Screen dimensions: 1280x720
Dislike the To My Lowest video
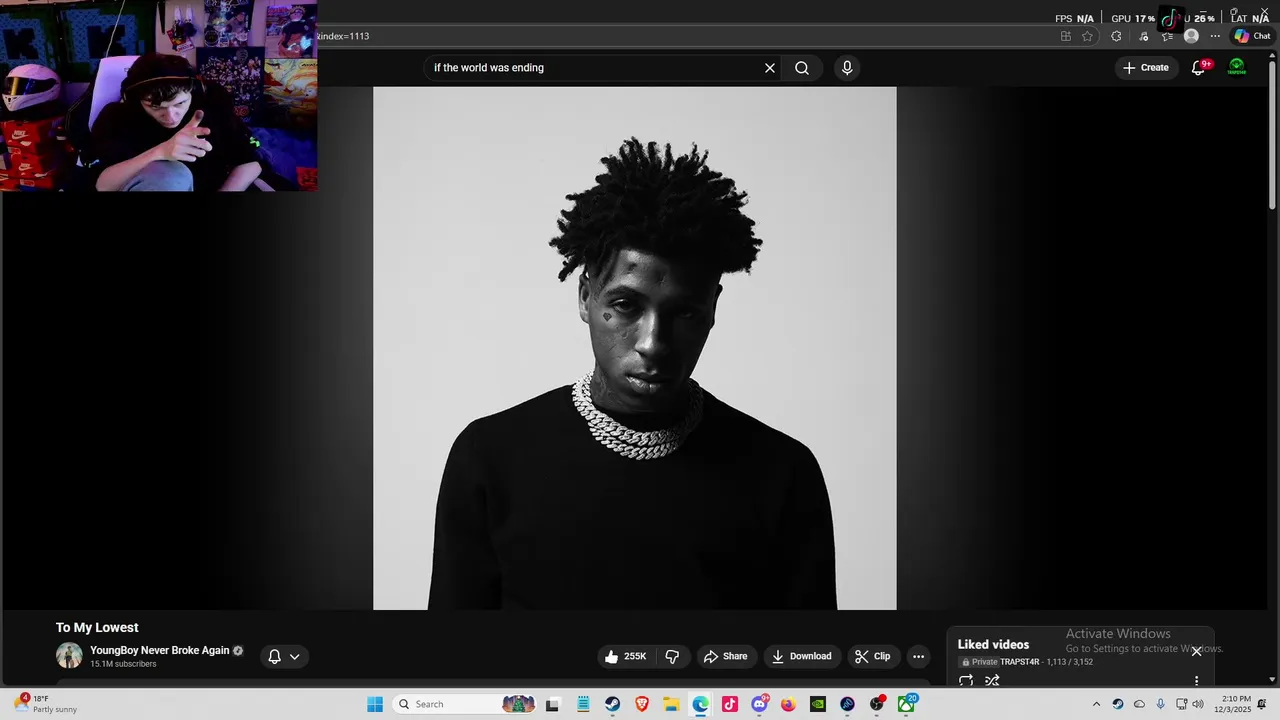pos(672,656)
